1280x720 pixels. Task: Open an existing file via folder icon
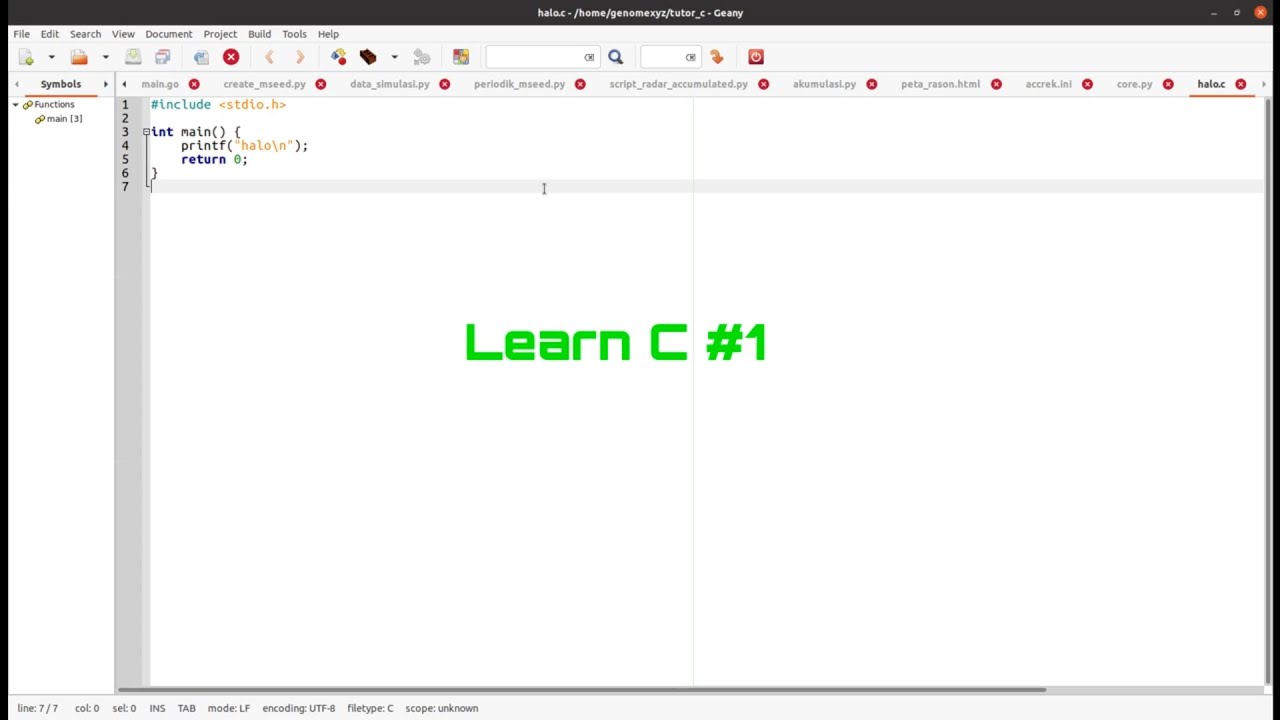79,57
